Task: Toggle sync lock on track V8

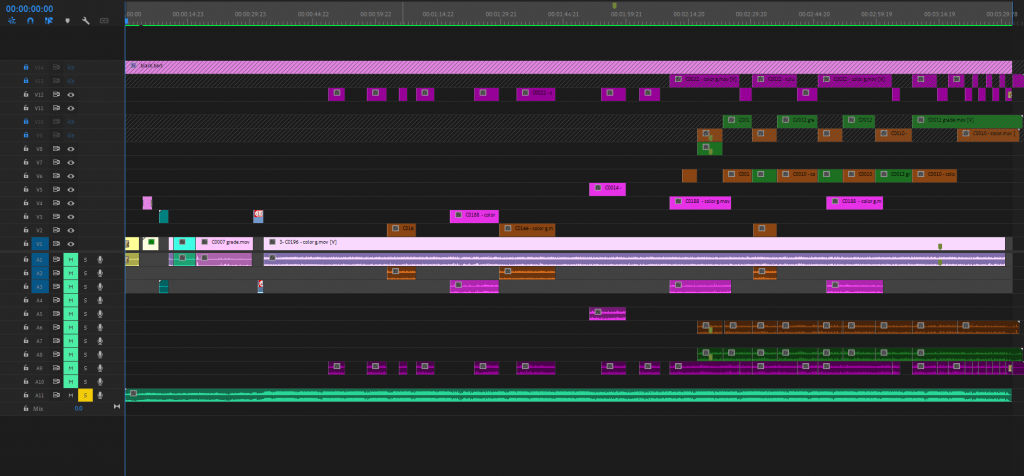Action: click(57, 148)
